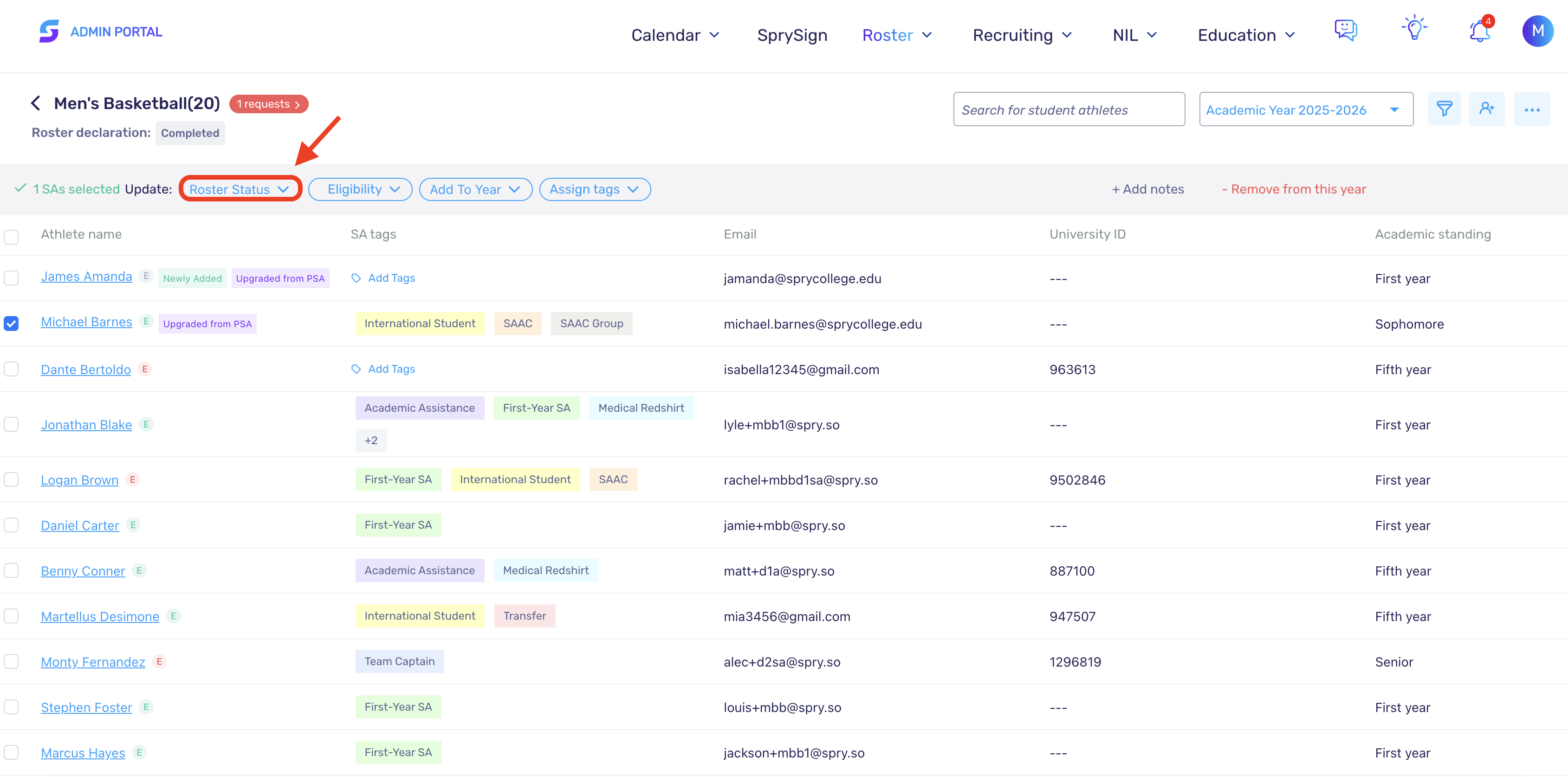Select all athletes with header checkbox
1568x777 pixels.
pos(12,237)
